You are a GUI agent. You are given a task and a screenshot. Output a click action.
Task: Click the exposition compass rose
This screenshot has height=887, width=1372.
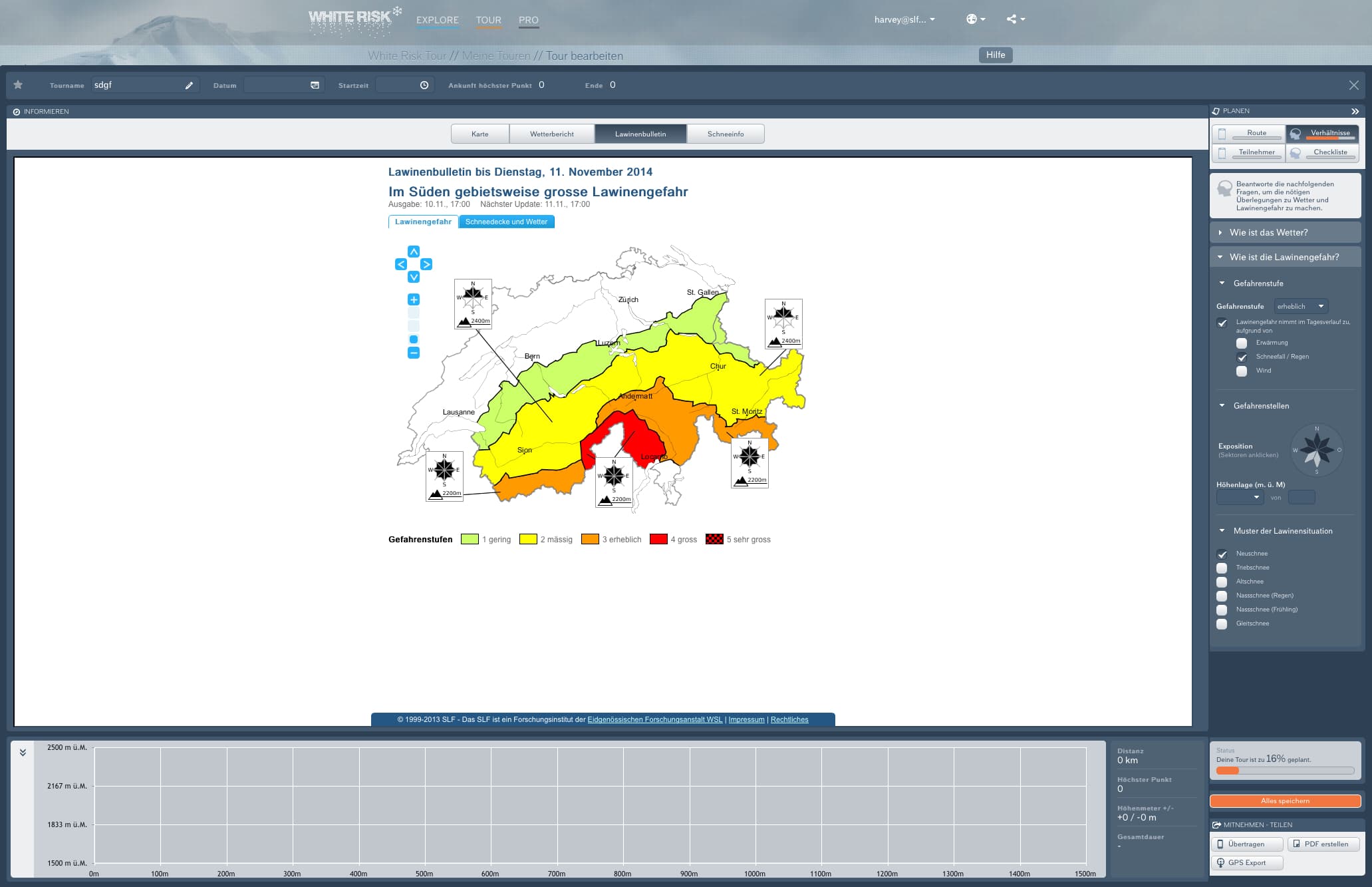click(1316, 450)
